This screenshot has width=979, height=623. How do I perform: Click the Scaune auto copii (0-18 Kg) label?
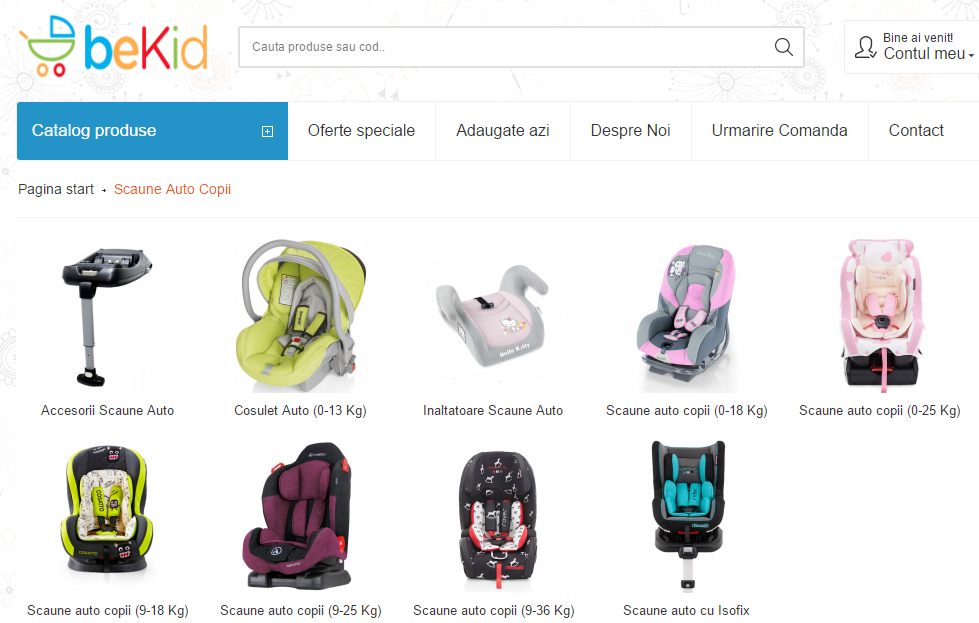click(x=686, y=411)
